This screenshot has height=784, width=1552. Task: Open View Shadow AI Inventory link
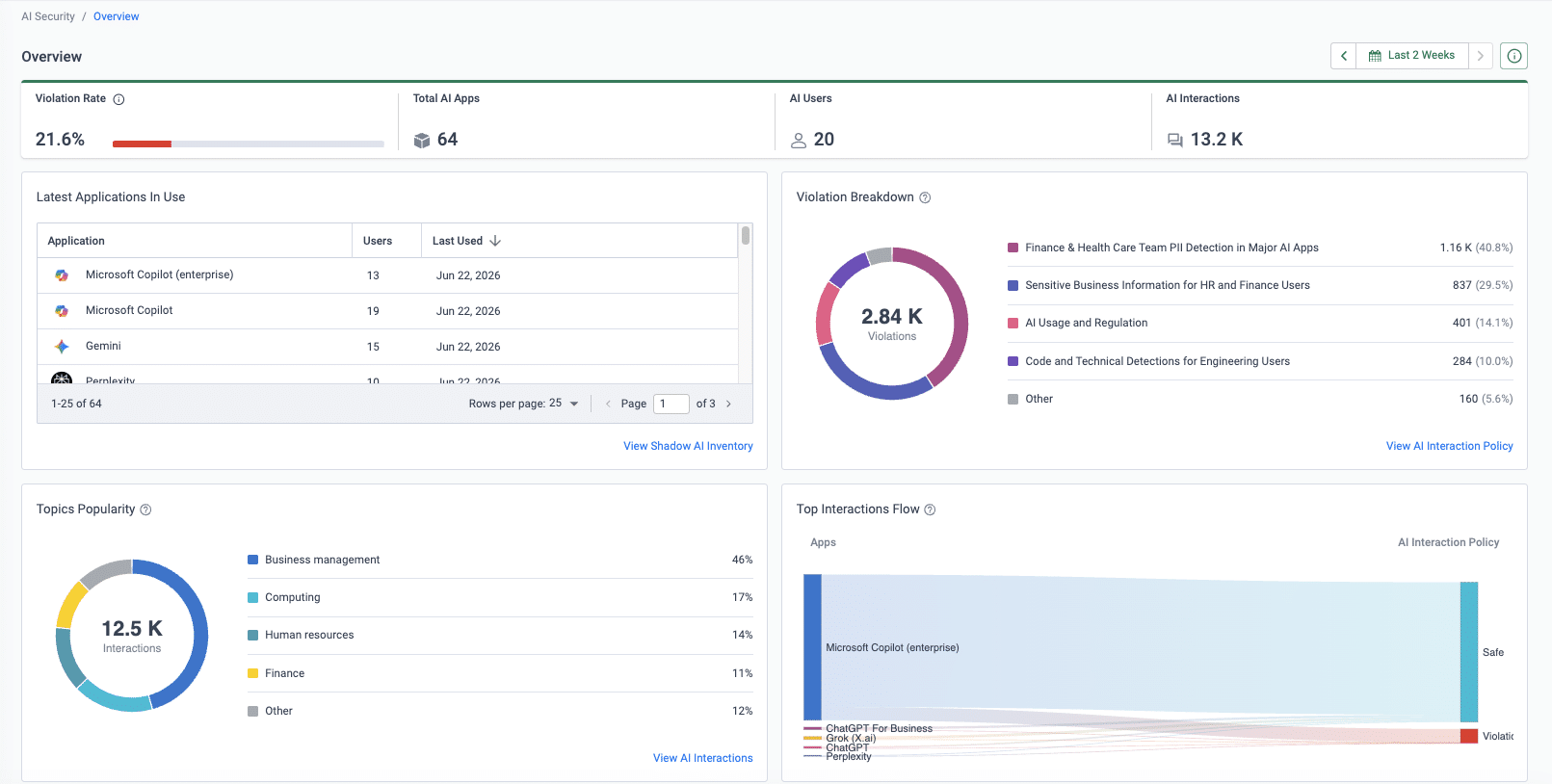point(688,446)
